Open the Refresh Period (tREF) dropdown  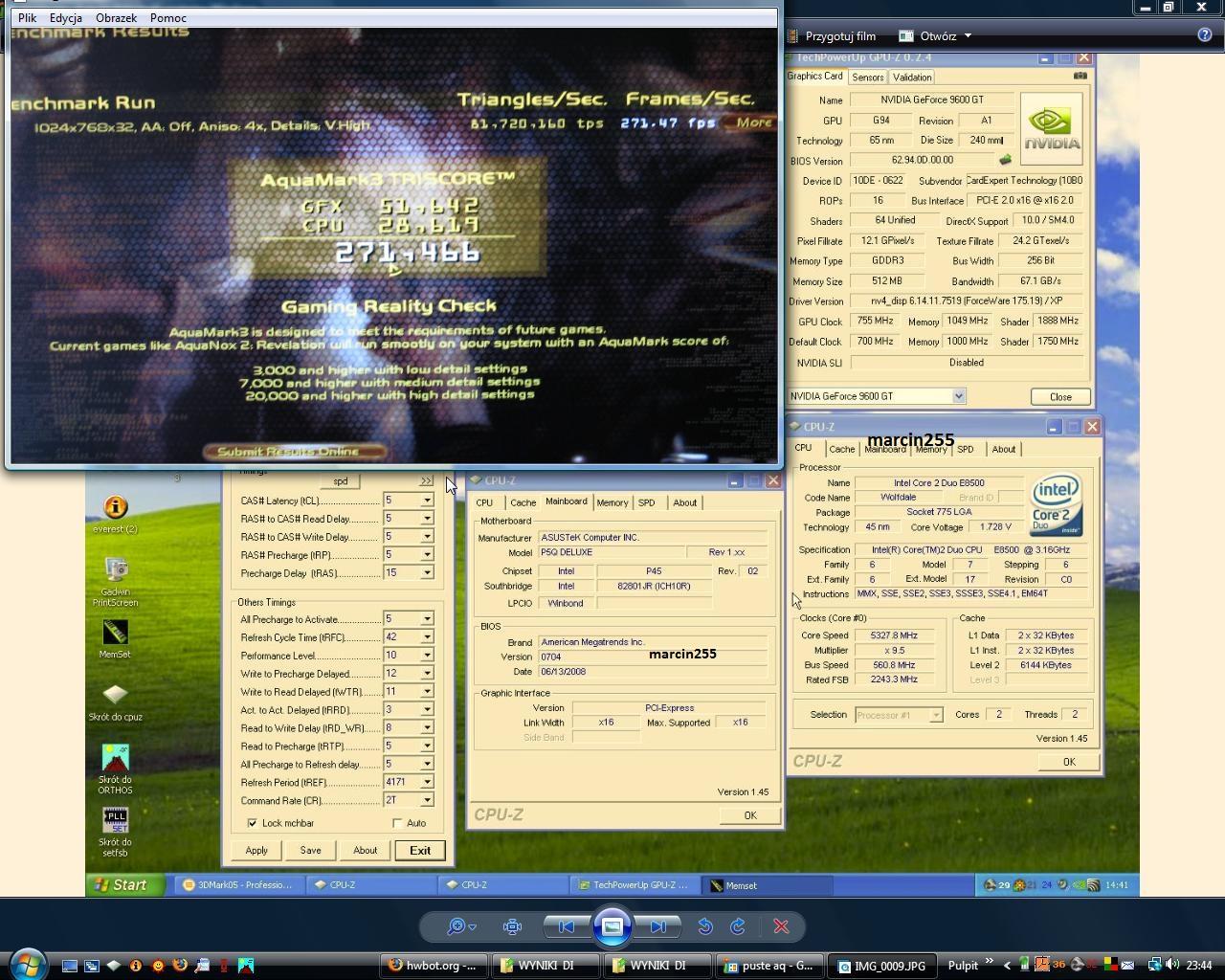tap(427, 783)
